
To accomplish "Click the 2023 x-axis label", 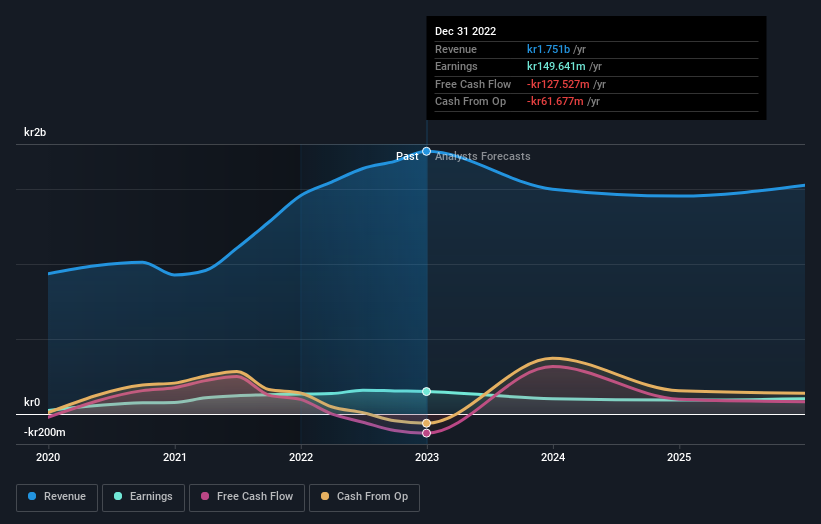I will (427, 458).
